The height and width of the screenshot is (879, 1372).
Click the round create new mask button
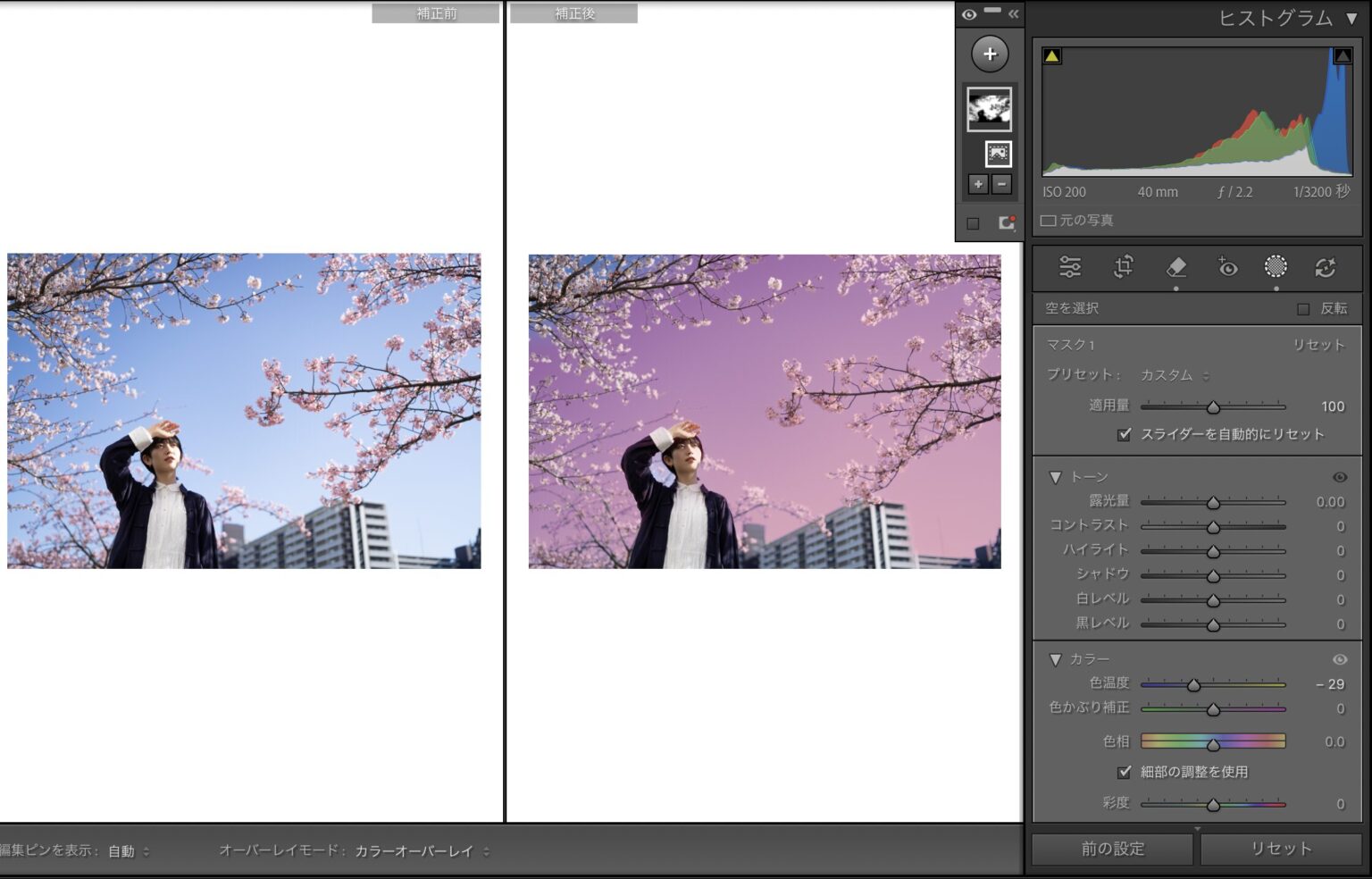(x=990, y=54)
